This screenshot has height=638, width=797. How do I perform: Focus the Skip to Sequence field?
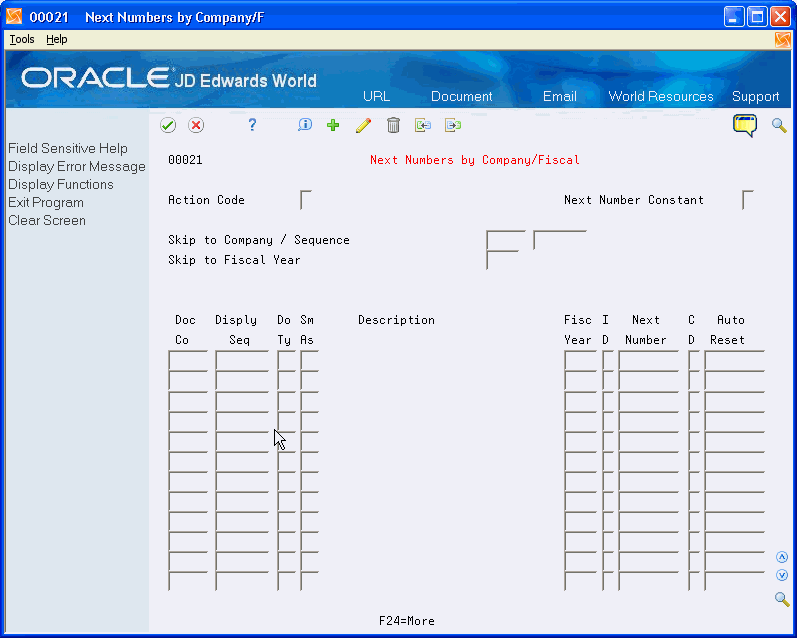(x=560, y=240)
